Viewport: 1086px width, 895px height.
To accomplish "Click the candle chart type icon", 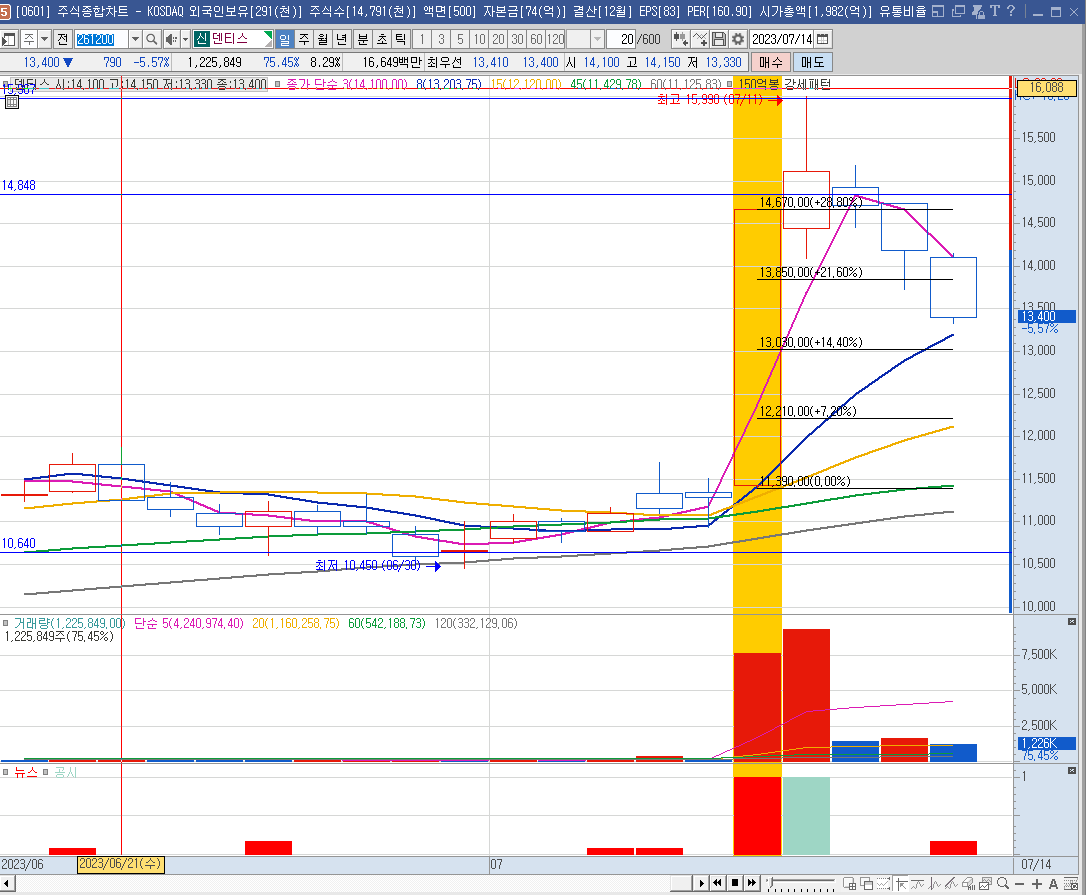I will pos(681,39).
